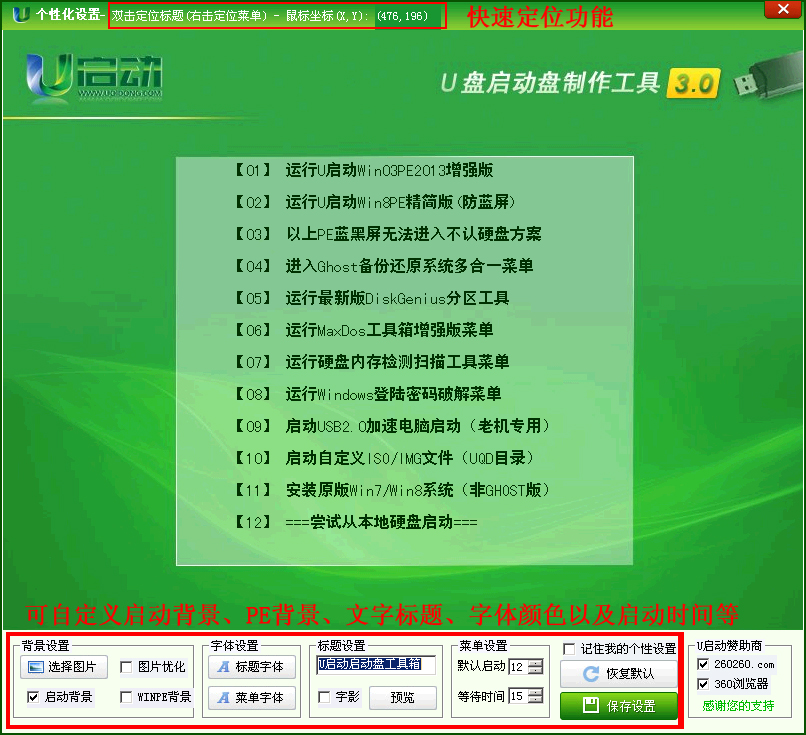Select menu entry 06 MaxDos工具箱
The image size is (806, 735).
364,330
